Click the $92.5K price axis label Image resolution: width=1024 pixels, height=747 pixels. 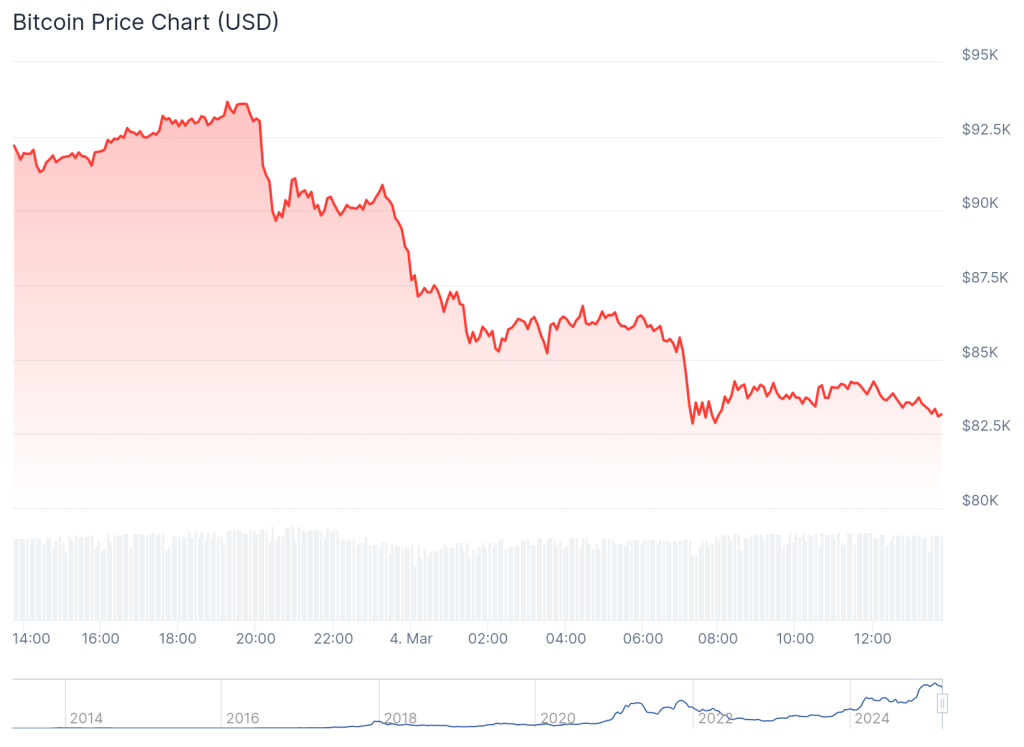click(x=986, y=129)
